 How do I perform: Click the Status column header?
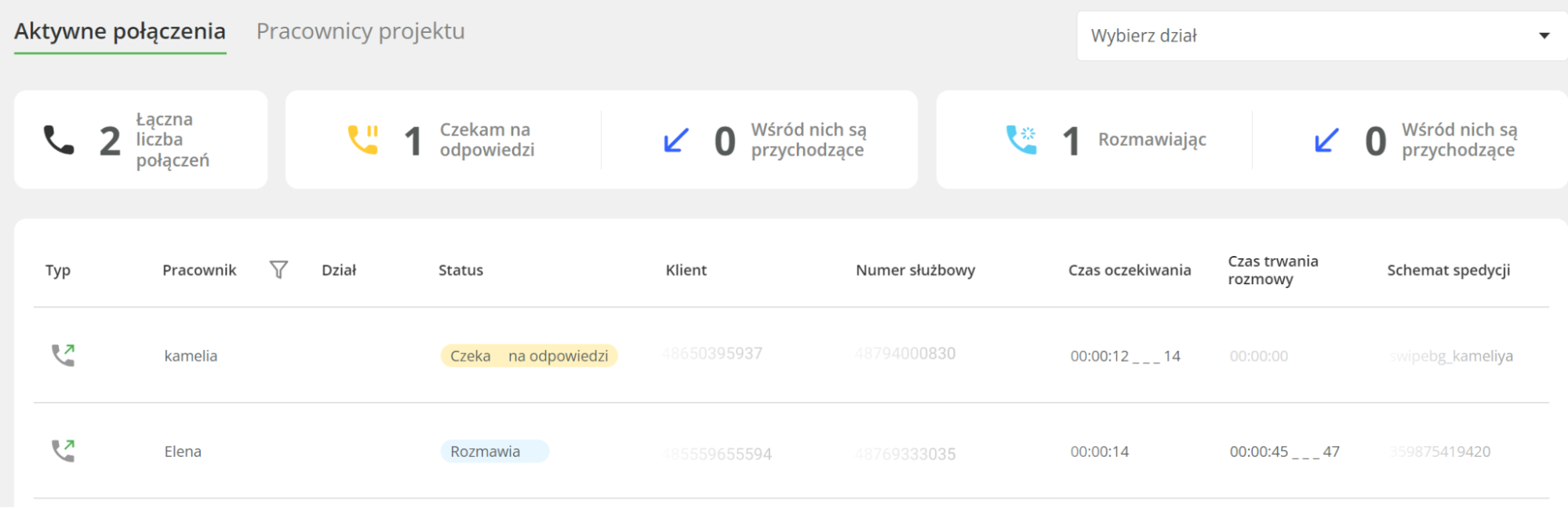click(460, 270)
